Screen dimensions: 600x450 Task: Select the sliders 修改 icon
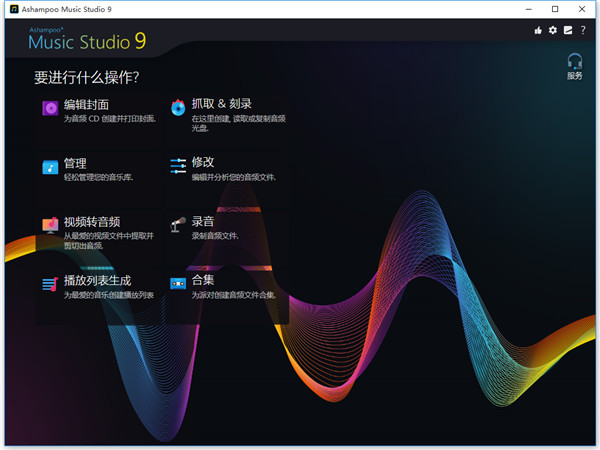point(178,166)
